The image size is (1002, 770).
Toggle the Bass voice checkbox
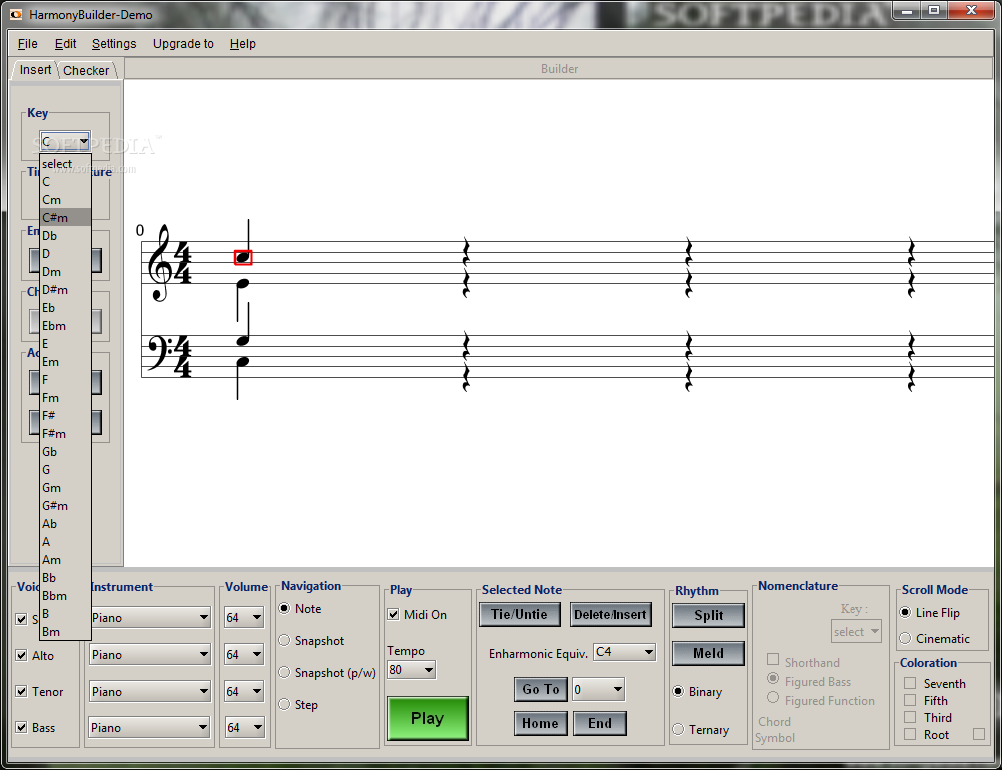(x=22, y=727)
